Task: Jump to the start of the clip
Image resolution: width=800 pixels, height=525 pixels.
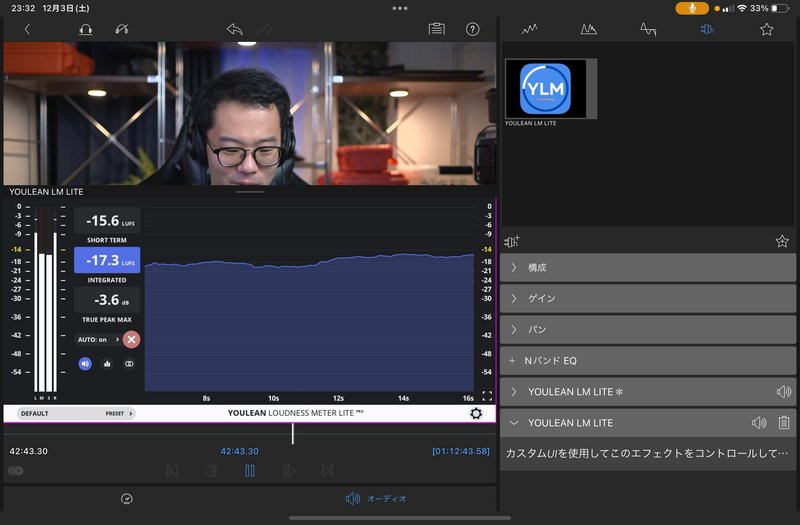Action: click(172, 471)
